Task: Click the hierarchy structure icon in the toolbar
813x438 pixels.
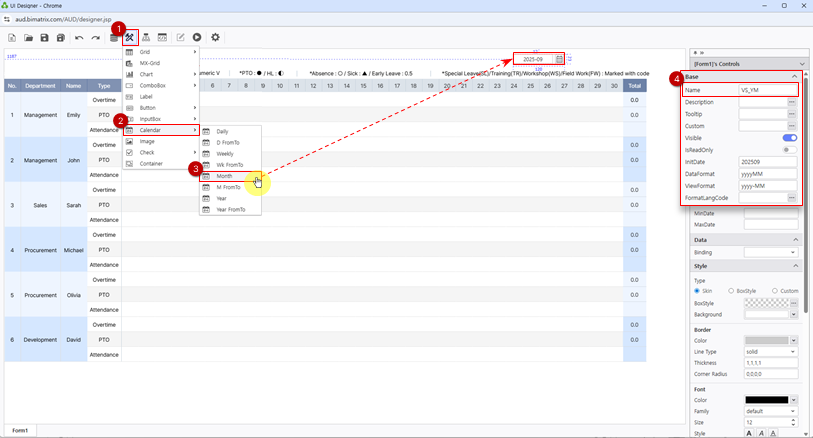Action: coord(146,37)
